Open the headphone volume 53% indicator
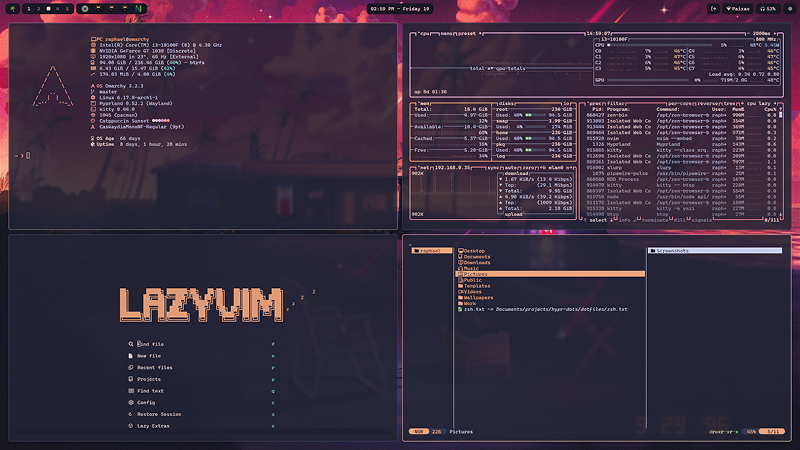The height and width of the screenshot is (450, 800). (x=767, y=9)
